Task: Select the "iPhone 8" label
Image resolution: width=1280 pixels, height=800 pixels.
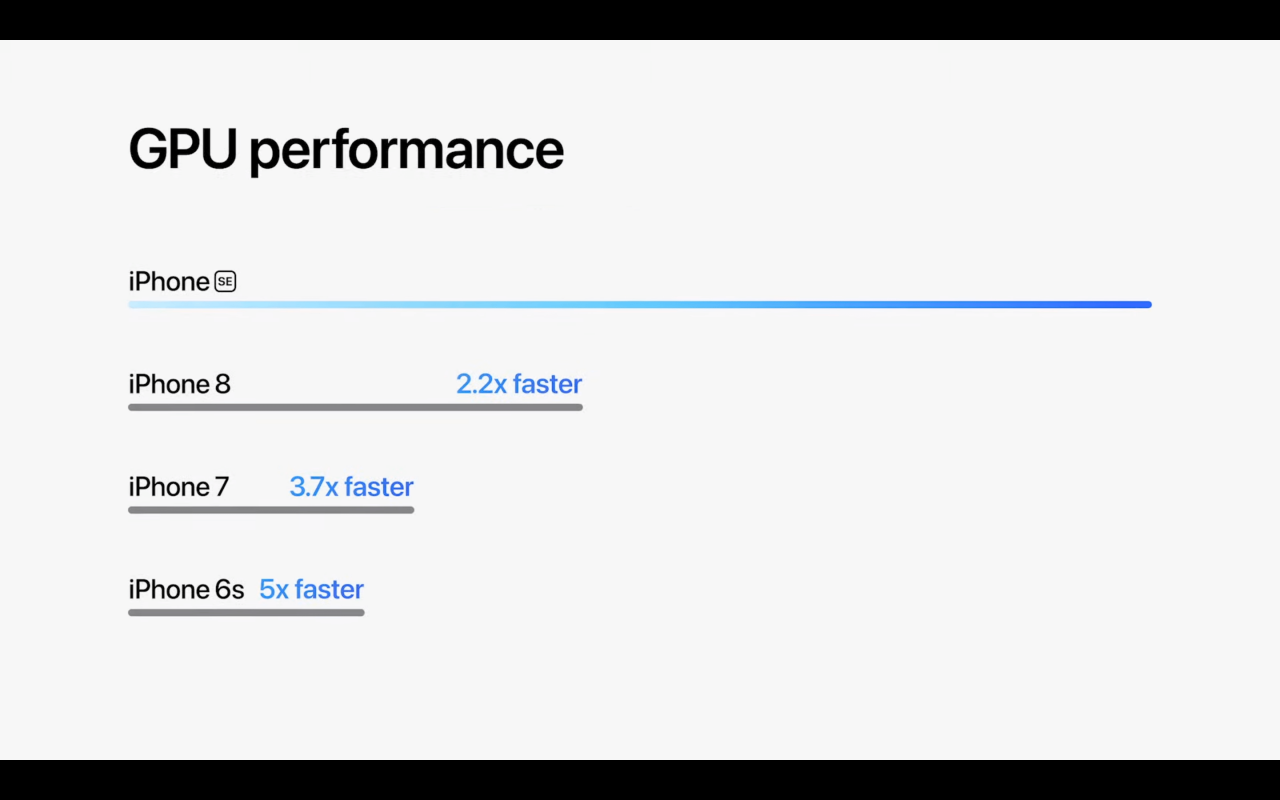Action: (x=179, y=384)
